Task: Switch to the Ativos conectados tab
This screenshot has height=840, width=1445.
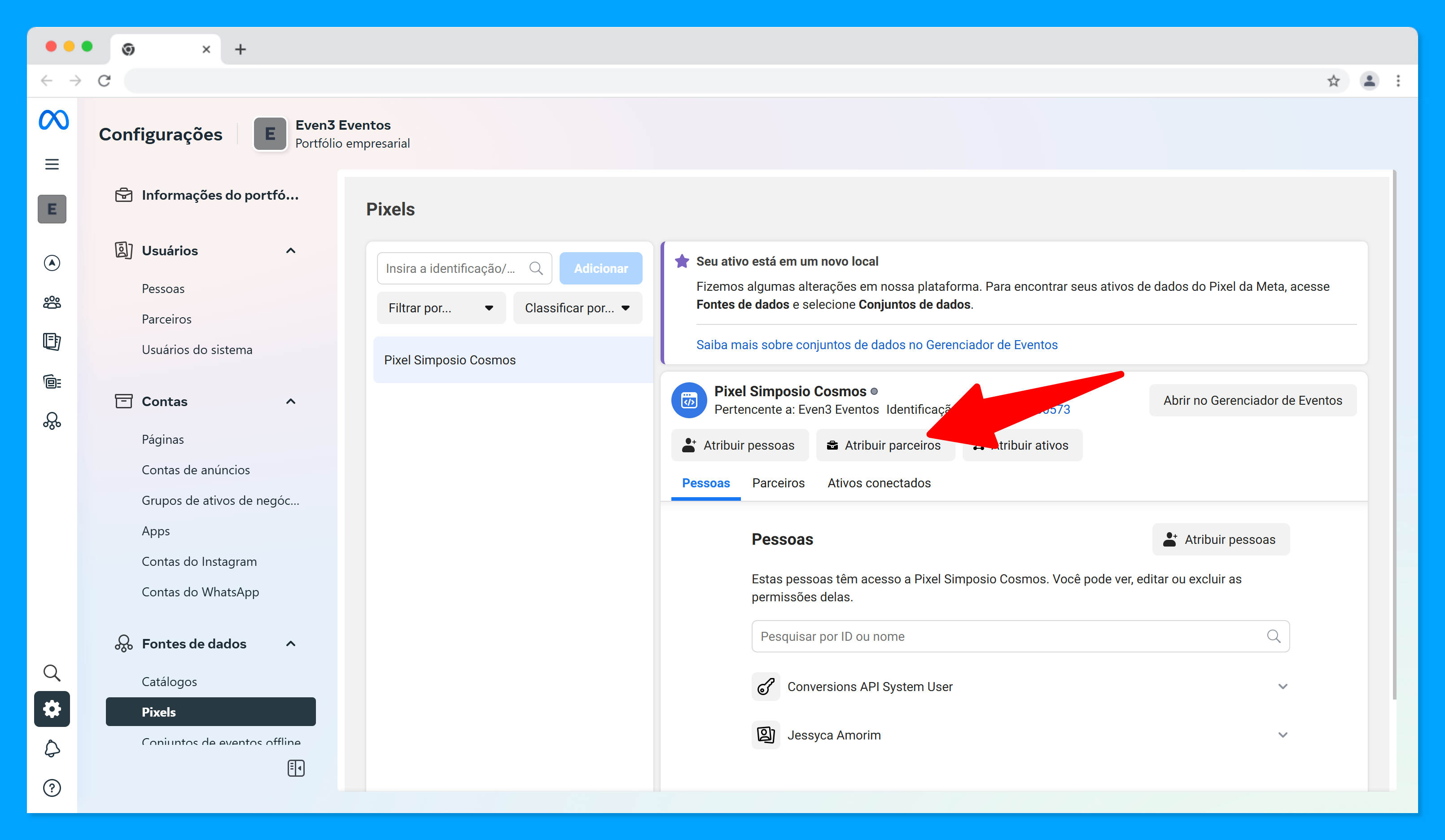Action: click(x=879, y=483)
